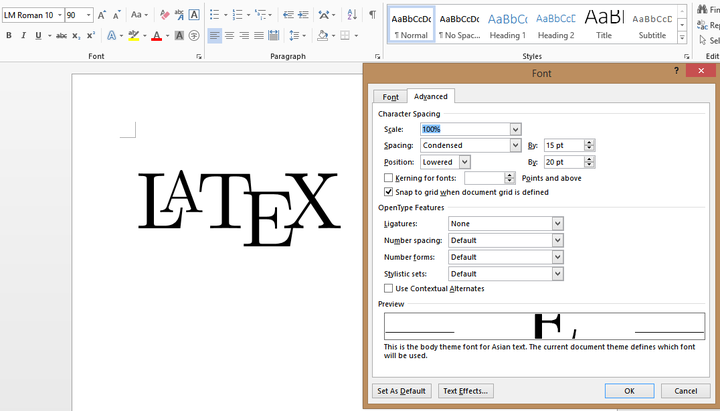This screenshot has width=720, height=411.
Task: Adjust Spacing By 15 pt stepper
Action: point(589,146)
